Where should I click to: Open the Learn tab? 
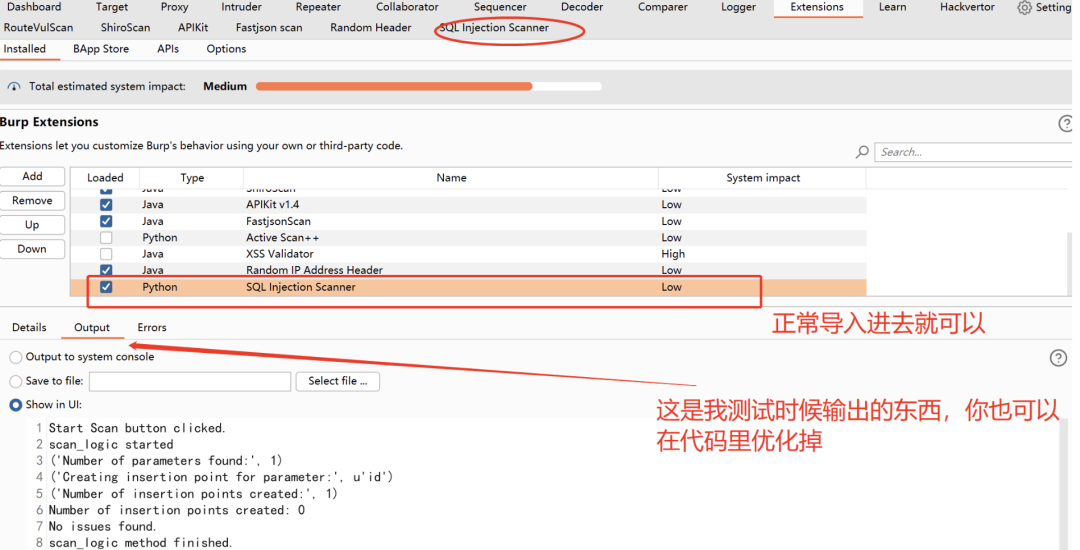click(893, 7)
